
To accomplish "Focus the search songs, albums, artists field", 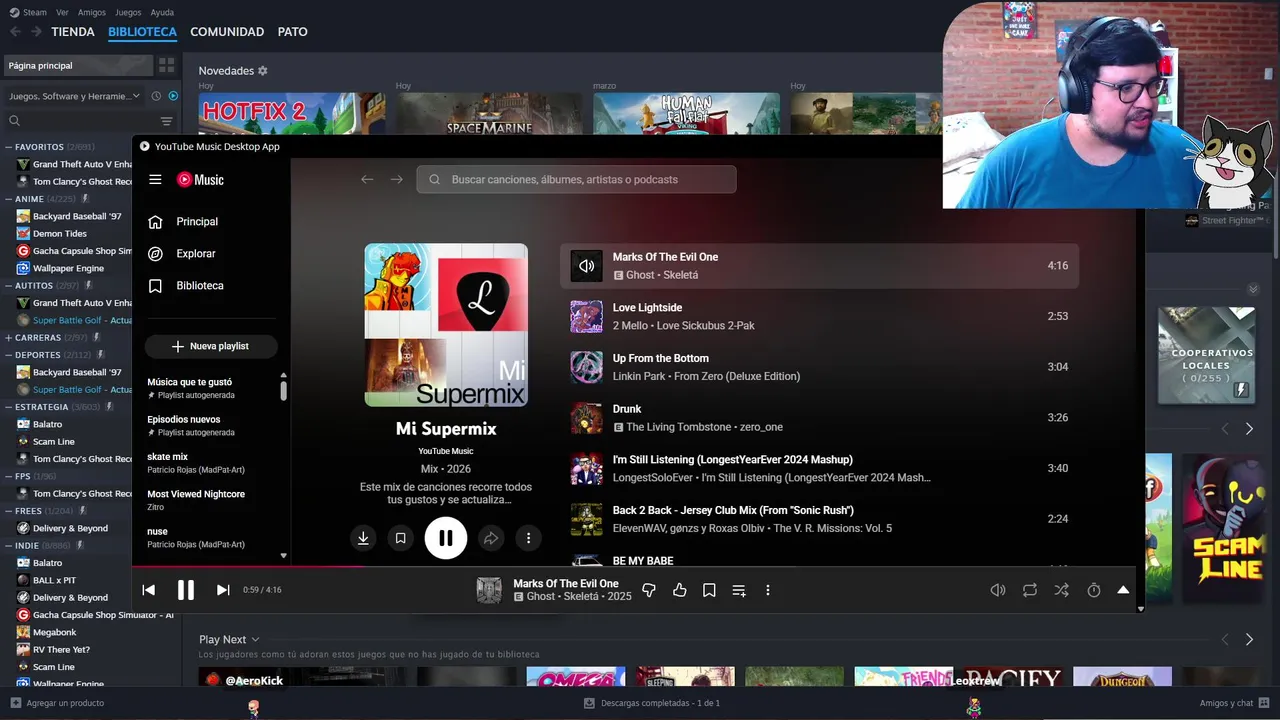I will pyautogui.click(x=577, y=180).
